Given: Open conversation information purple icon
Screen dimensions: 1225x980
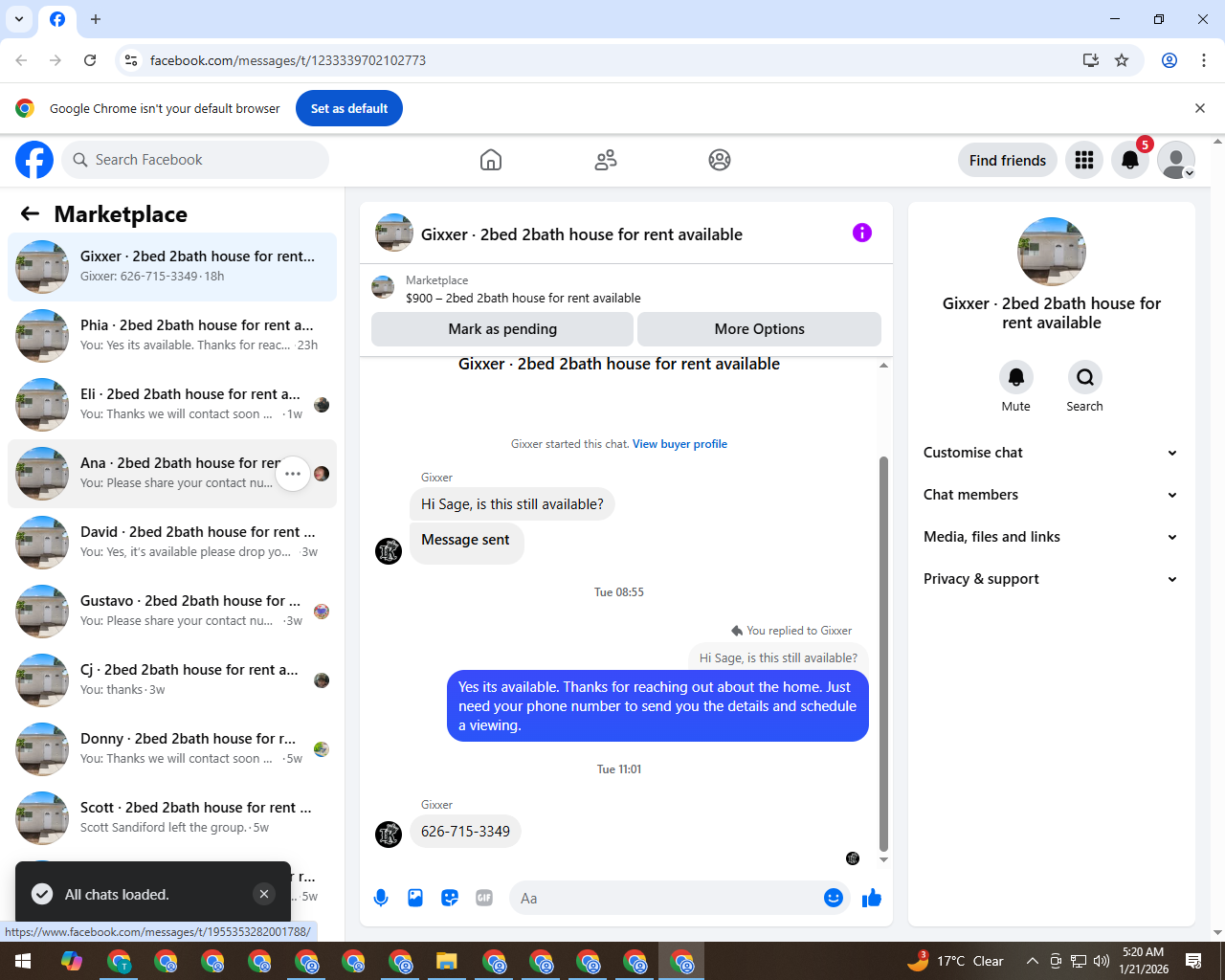Looking at the screenshot, I should [862, 233].
